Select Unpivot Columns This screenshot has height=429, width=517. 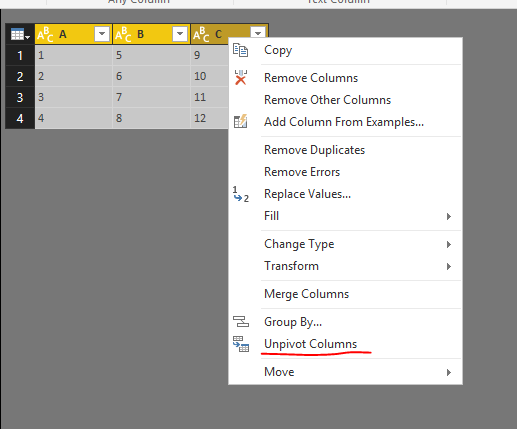click(345, 344)
